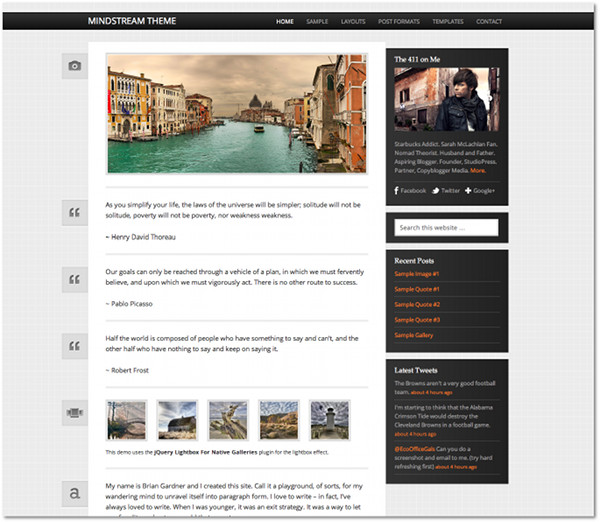Click the '~ Pablo Picasso' attribution
The height and width of the screenshot is (522, 600).
pyautogui.click(x=129, y=304)
